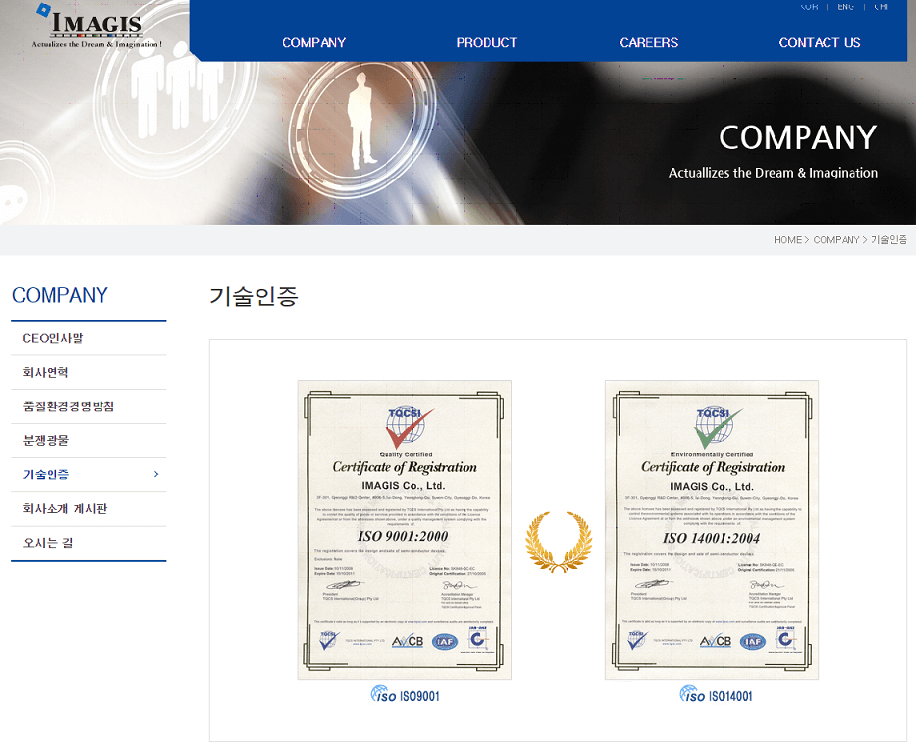Click the ISO14001 label with logo
The image size is (916, 753).
tap(716, 694)
